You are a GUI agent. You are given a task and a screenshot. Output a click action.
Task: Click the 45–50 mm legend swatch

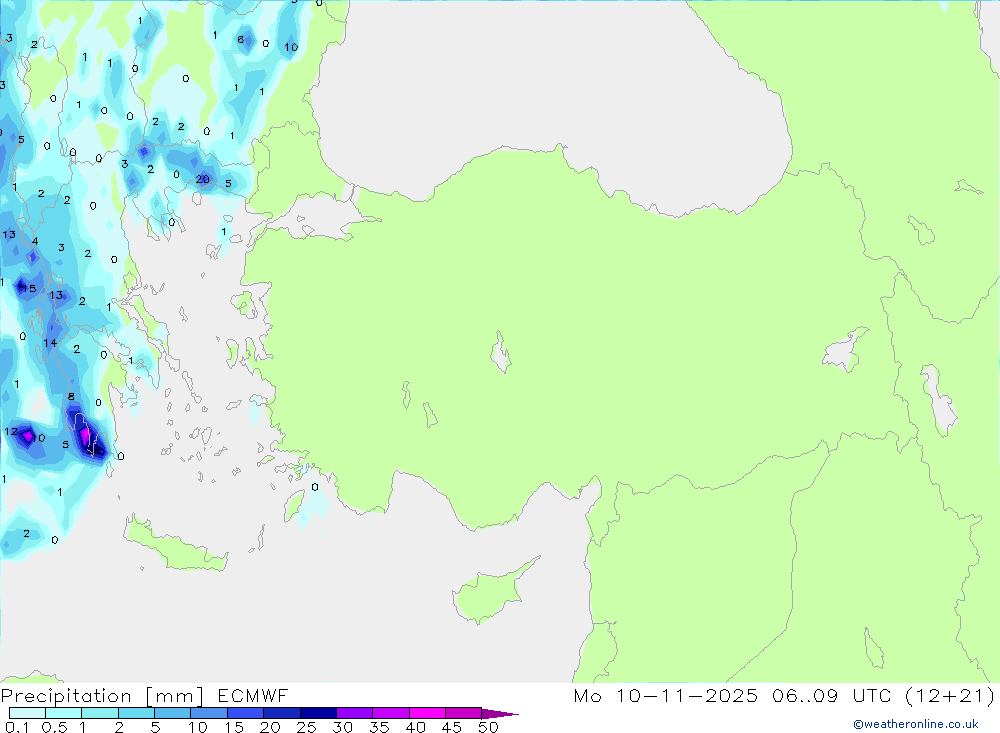[463, 713]
